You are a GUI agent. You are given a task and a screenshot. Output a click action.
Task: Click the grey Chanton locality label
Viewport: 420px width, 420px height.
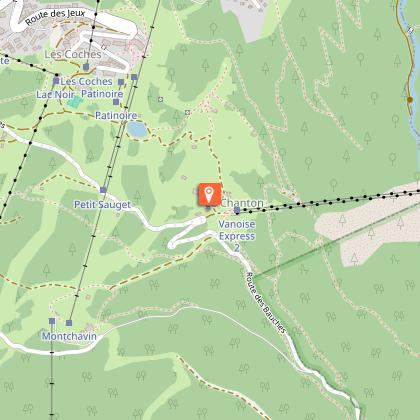[242, 203]
